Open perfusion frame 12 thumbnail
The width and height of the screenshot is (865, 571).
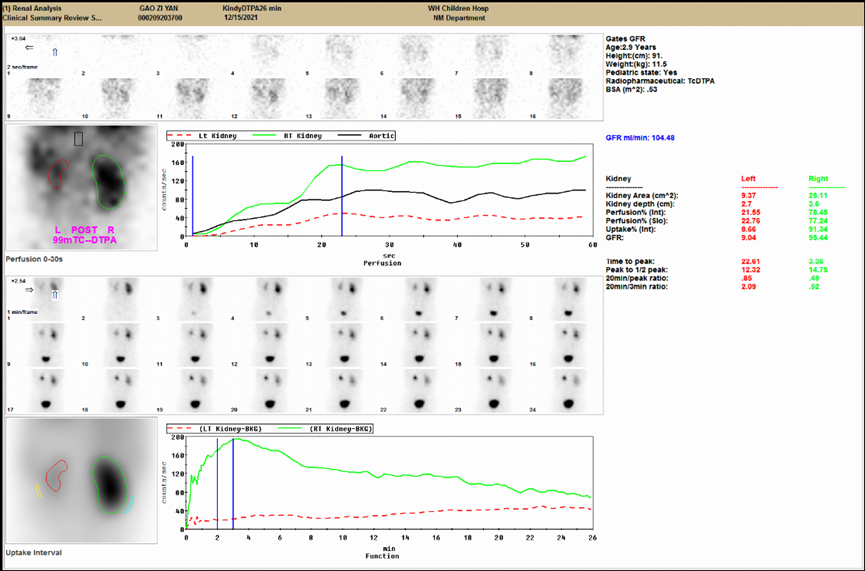coord(268,98)
